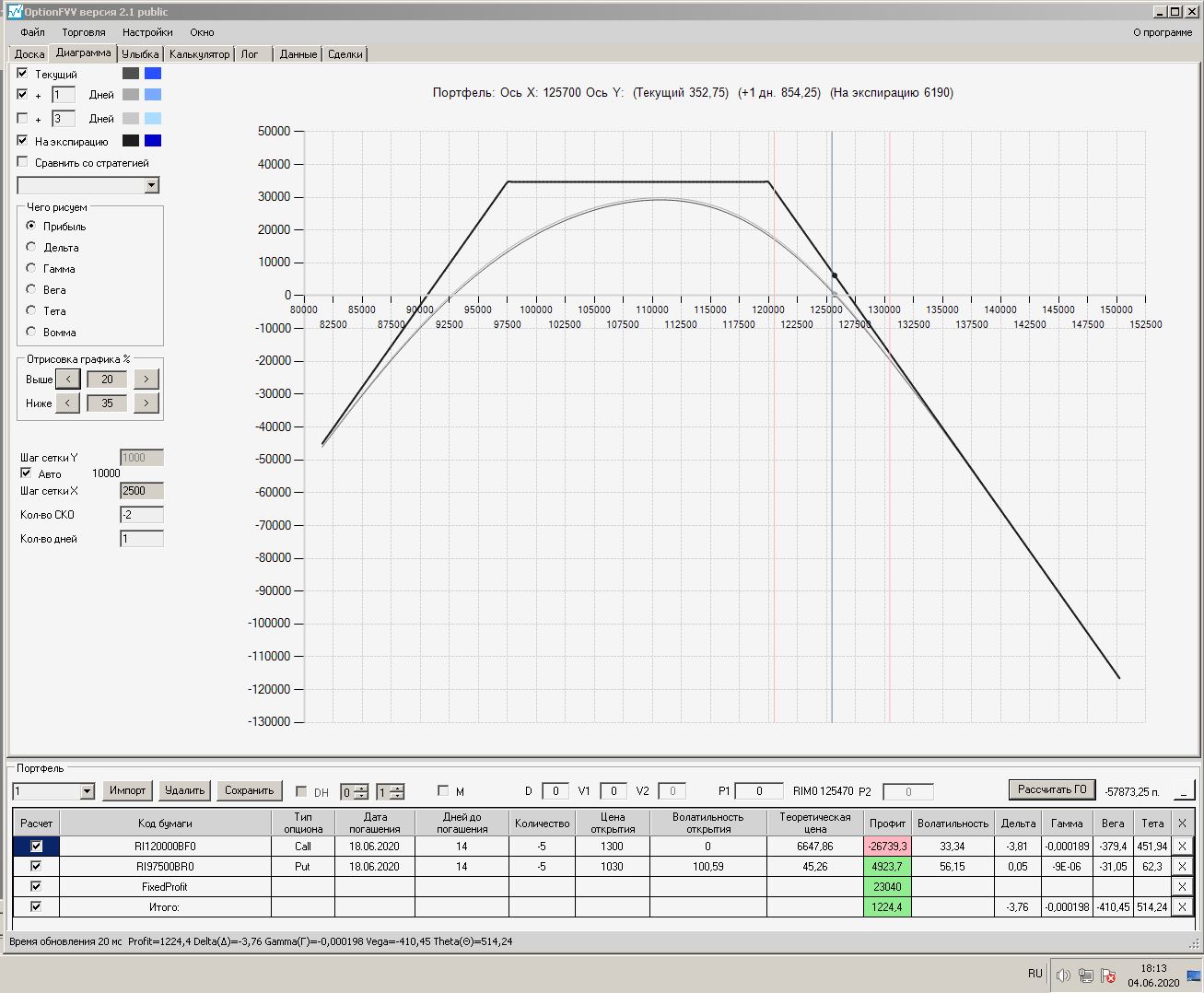Click right arrow for 'Выше' trim

[146, 380]
